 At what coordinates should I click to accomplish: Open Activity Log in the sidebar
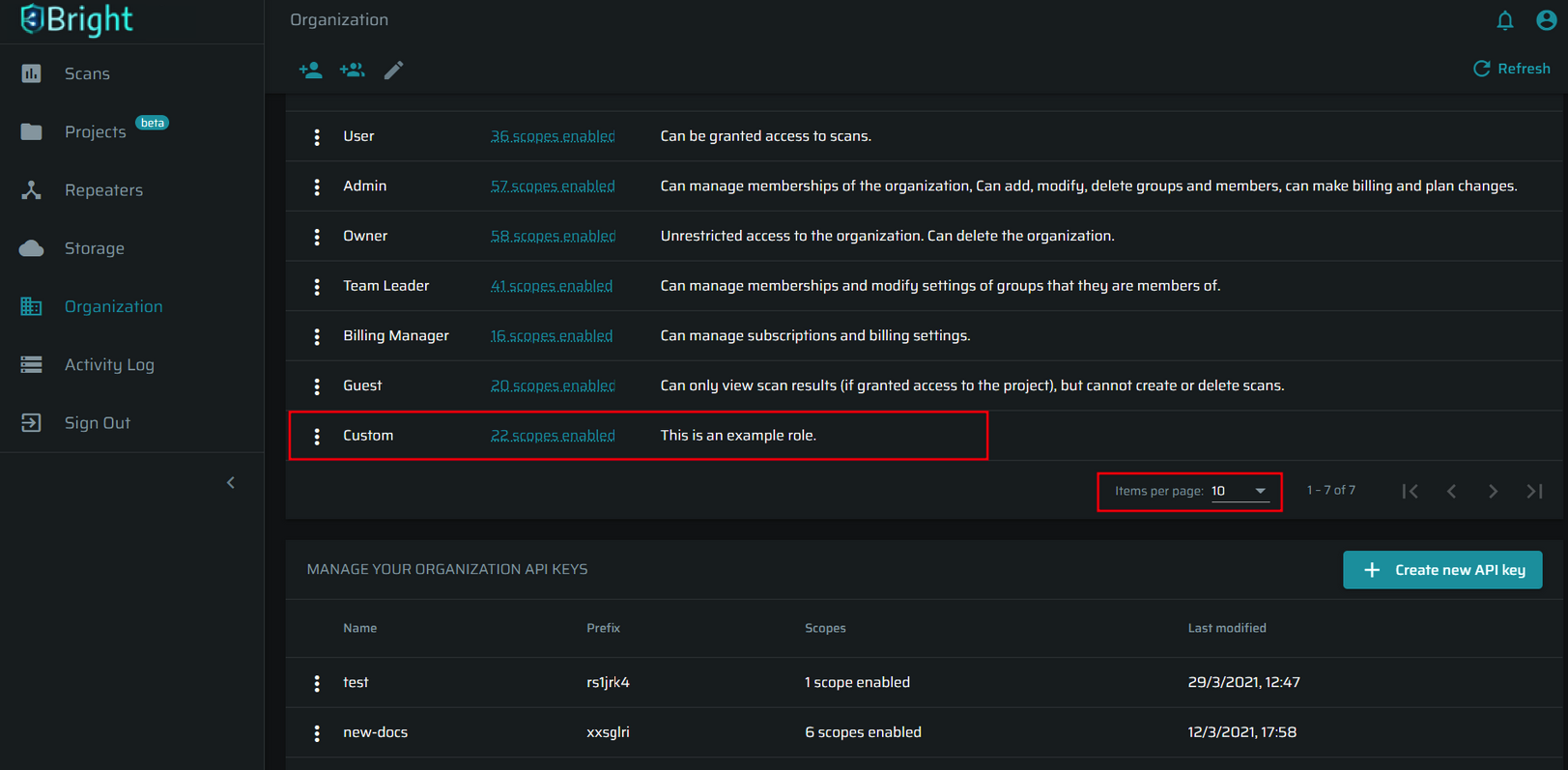(109, 364)
